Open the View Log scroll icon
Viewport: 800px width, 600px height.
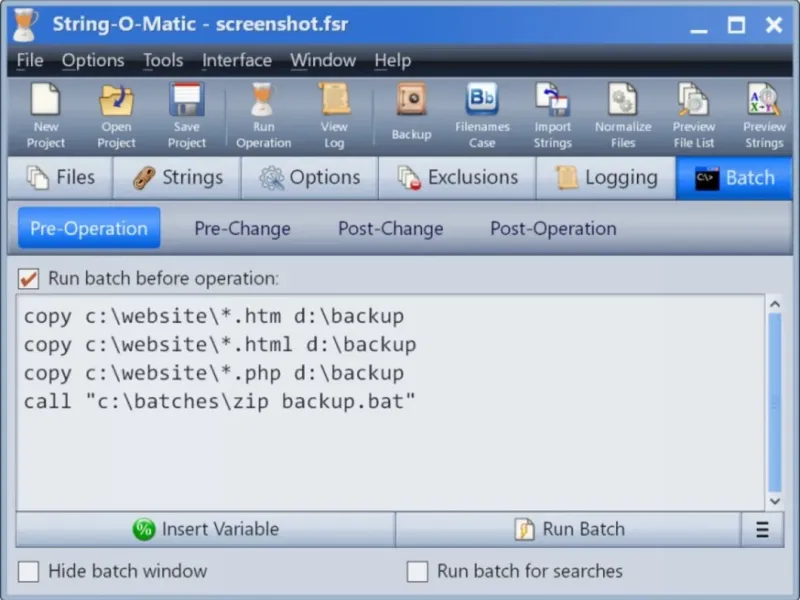click(x=334, y=117)
